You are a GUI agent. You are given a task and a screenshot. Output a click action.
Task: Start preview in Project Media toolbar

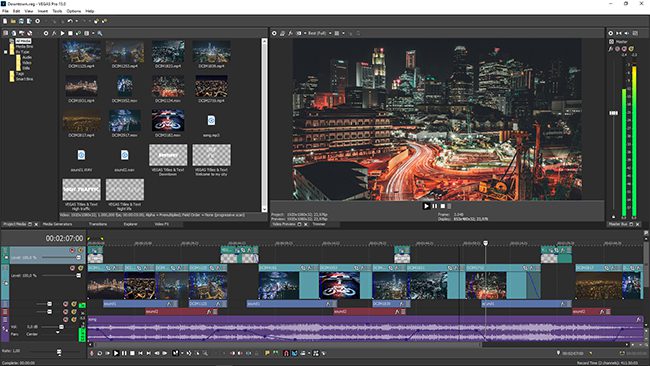(x=62, y=33)
